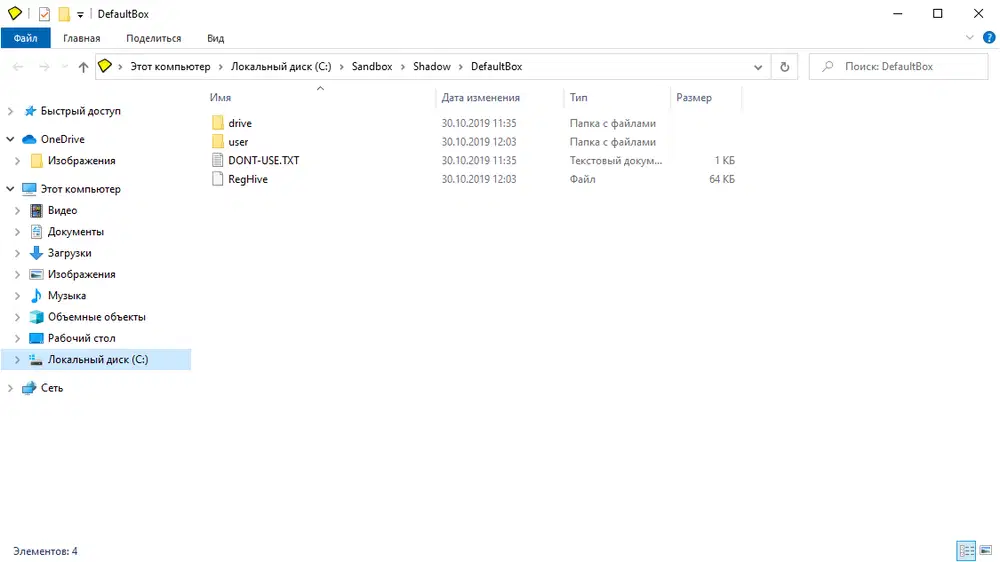
Task: Click the Поиск: DefaultBox search field
Action: point(899,66)
